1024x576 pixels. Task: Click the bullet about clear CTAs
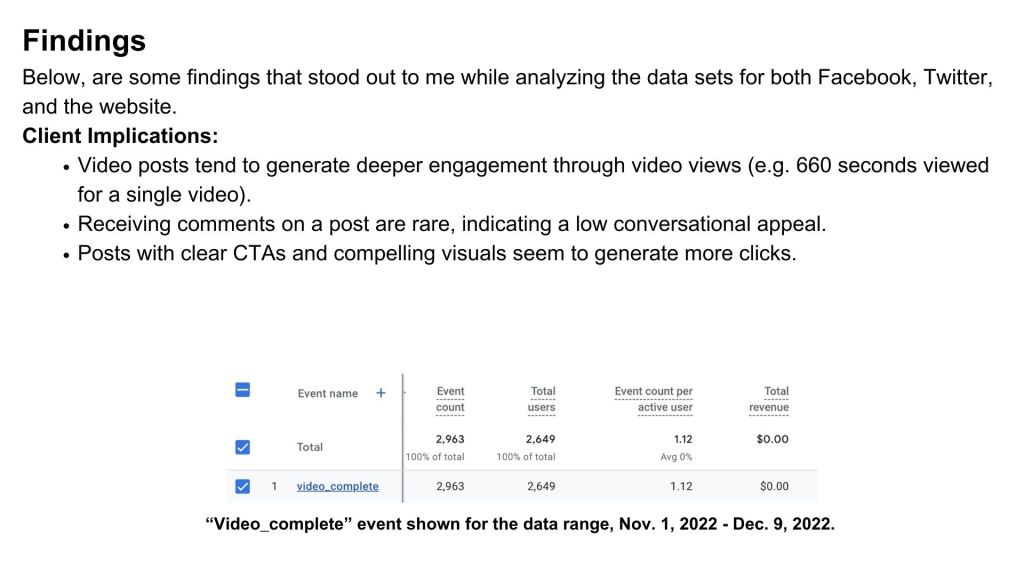[x=436, y=253]
